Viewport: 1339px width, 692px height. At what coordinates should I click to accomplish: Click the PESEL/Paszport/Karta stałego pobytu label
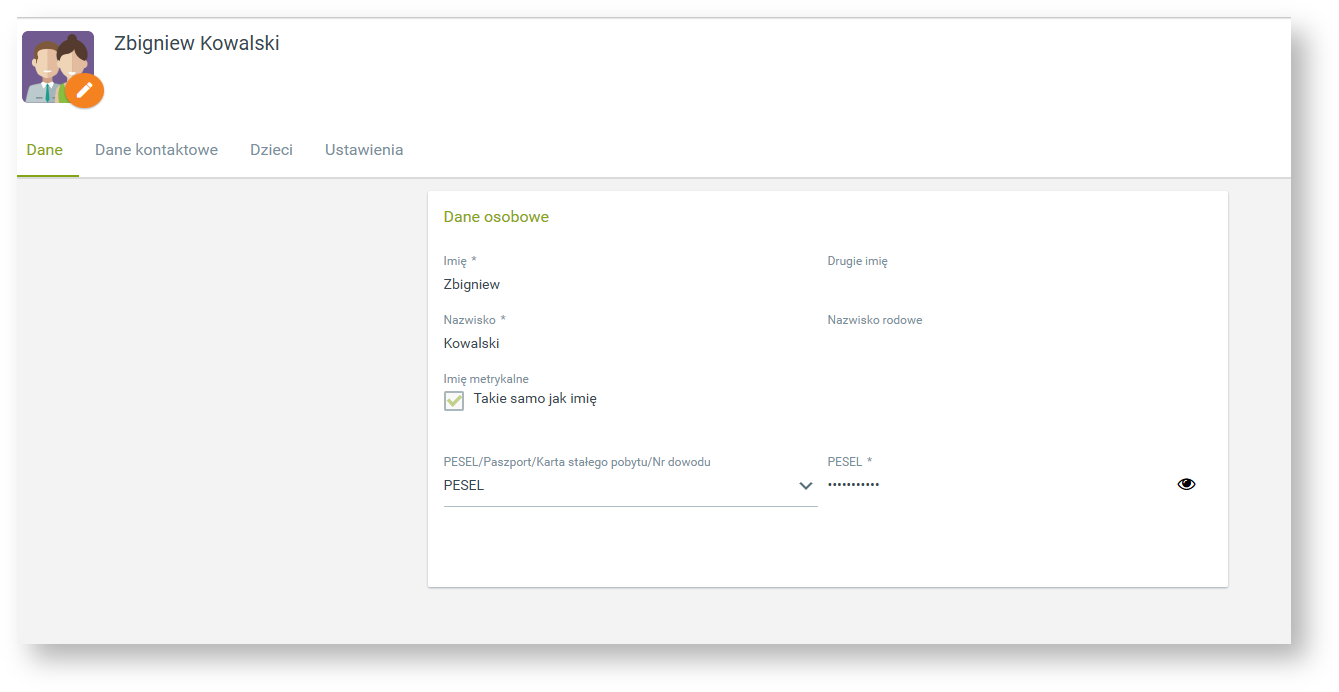(577, 462)
